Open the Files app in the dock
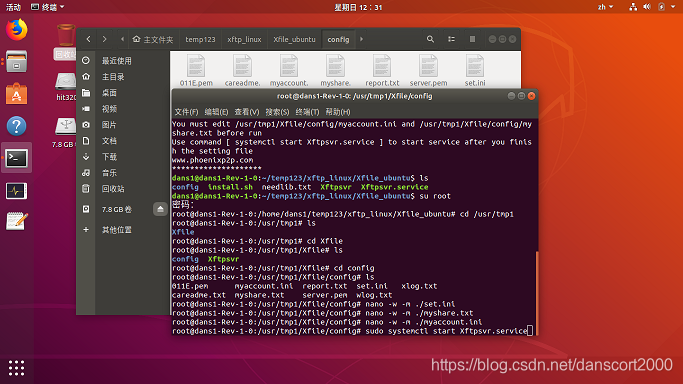683x384 pixels. (17, 61)
